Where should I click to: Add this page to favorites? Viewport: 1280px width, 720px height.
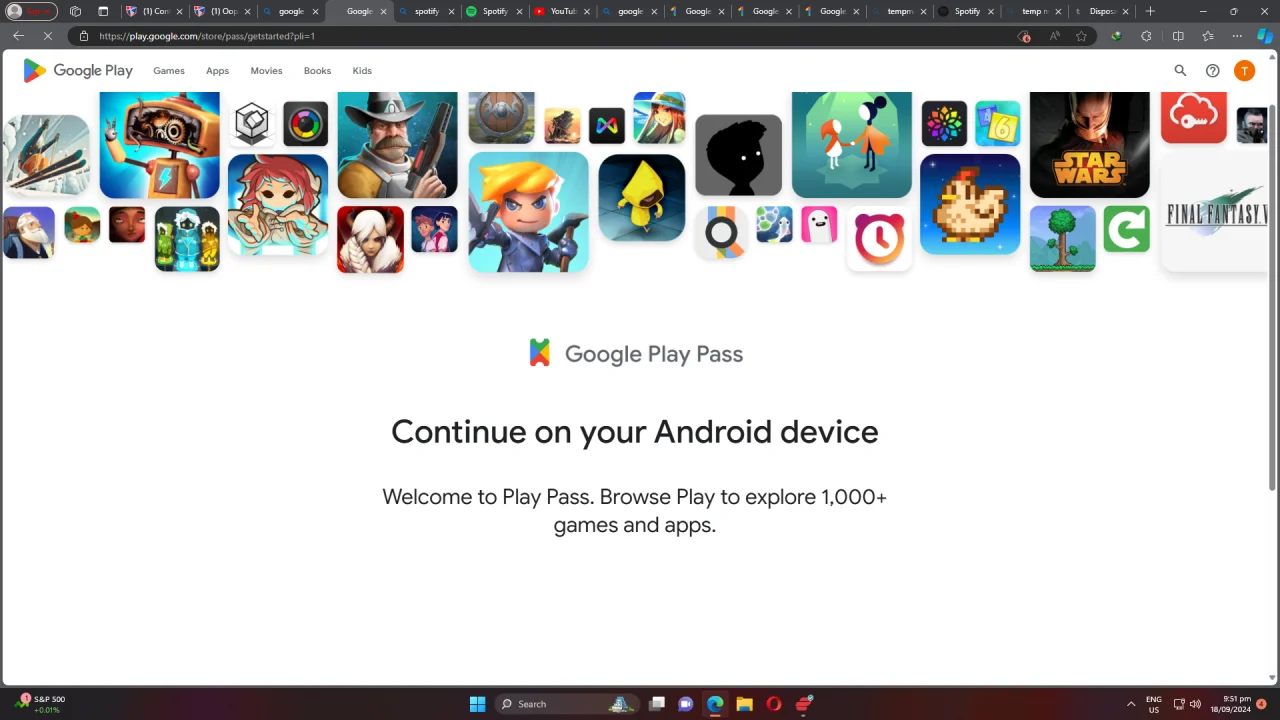click(1081, 36)
